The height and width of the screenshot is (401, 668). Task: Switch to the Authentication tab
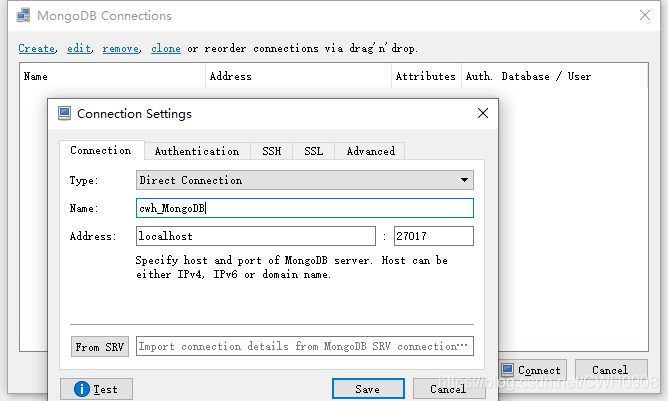coord(197,151)
